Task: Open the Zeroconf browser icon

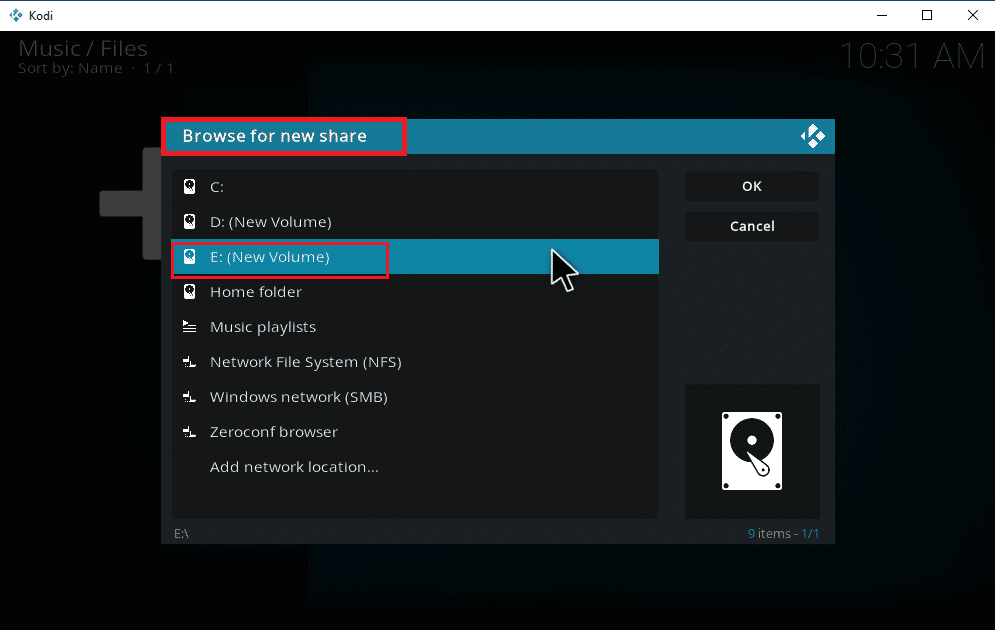Action: [x=190, y=431]
